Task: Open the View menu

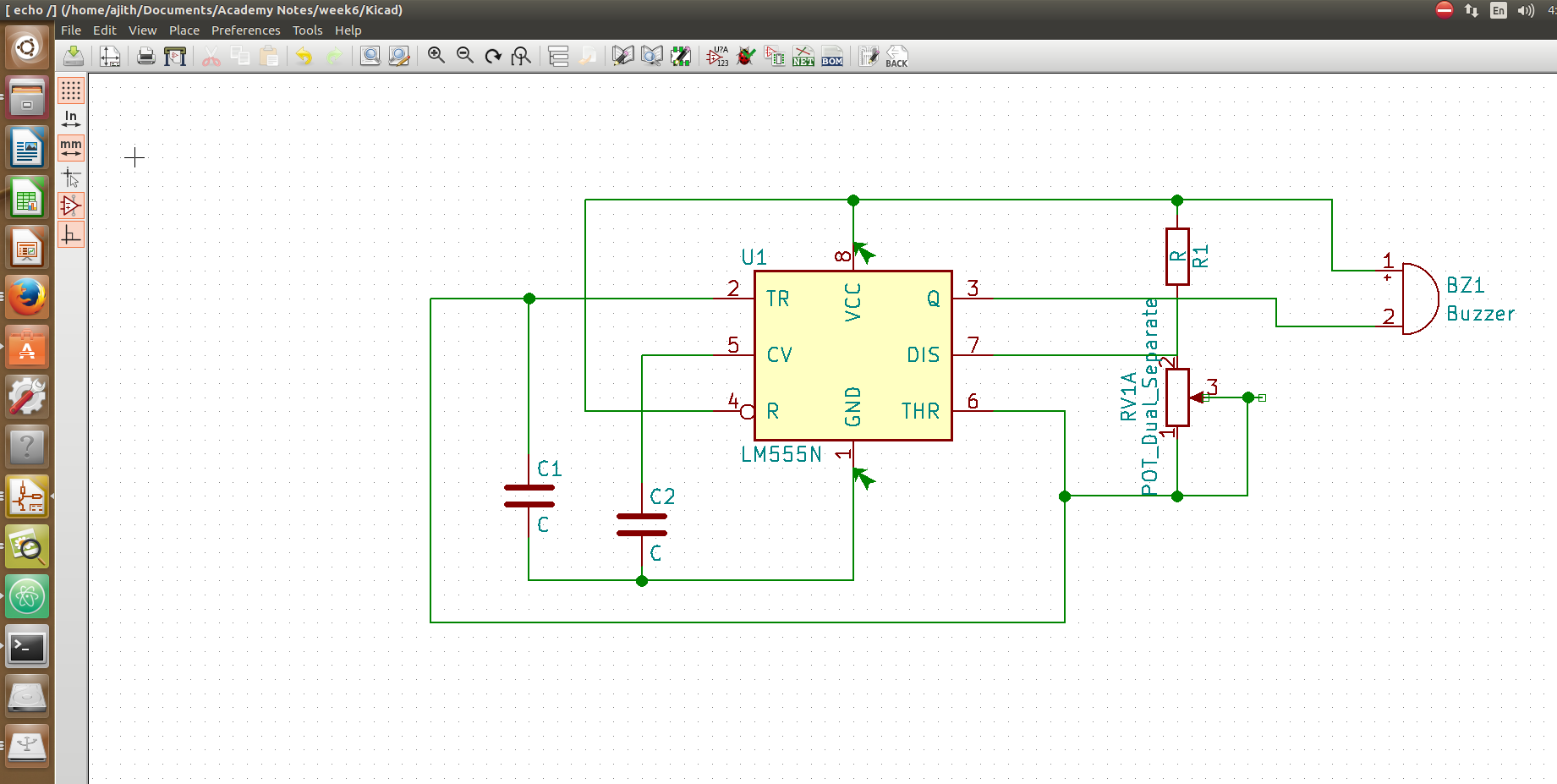Action: click(143, 30)
